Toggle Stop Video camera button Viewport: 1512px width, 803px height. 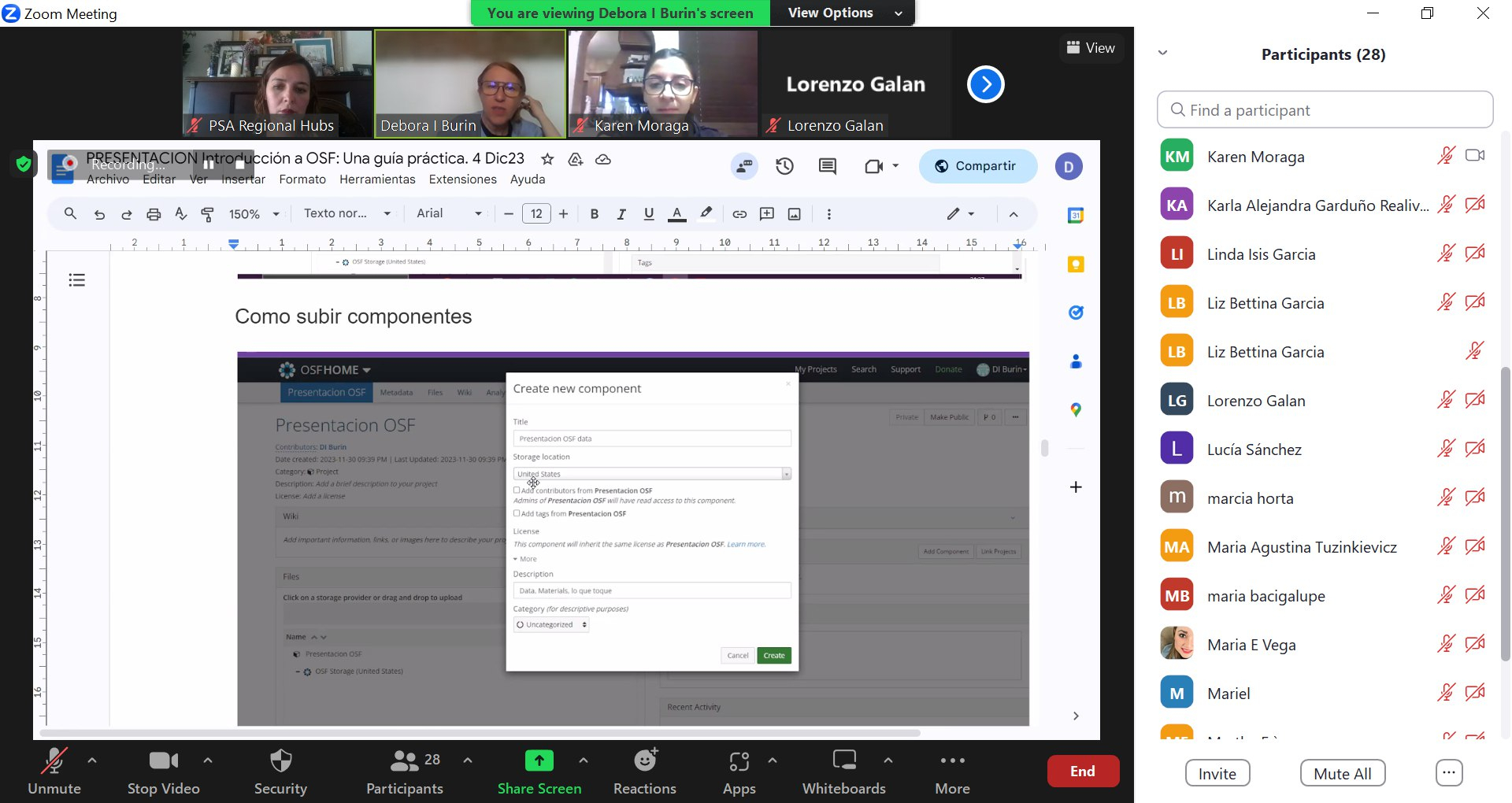(163, 772)
